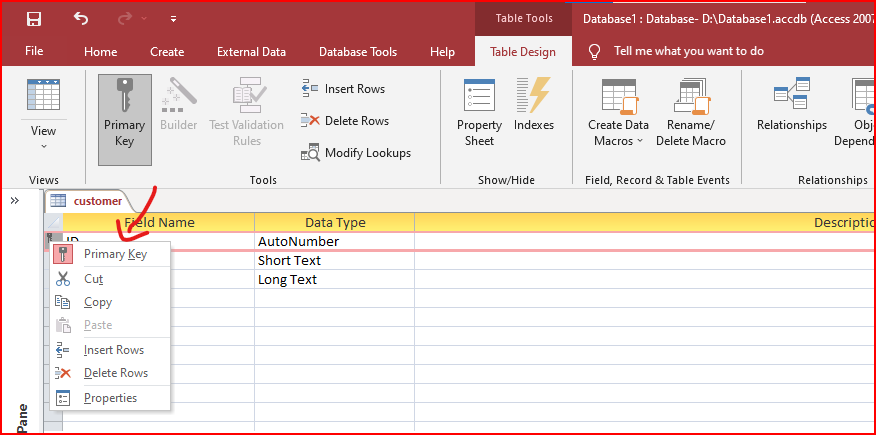Click the Object Dependencies icon
This screenshot has width=876, height=435.
pos(864,94)
